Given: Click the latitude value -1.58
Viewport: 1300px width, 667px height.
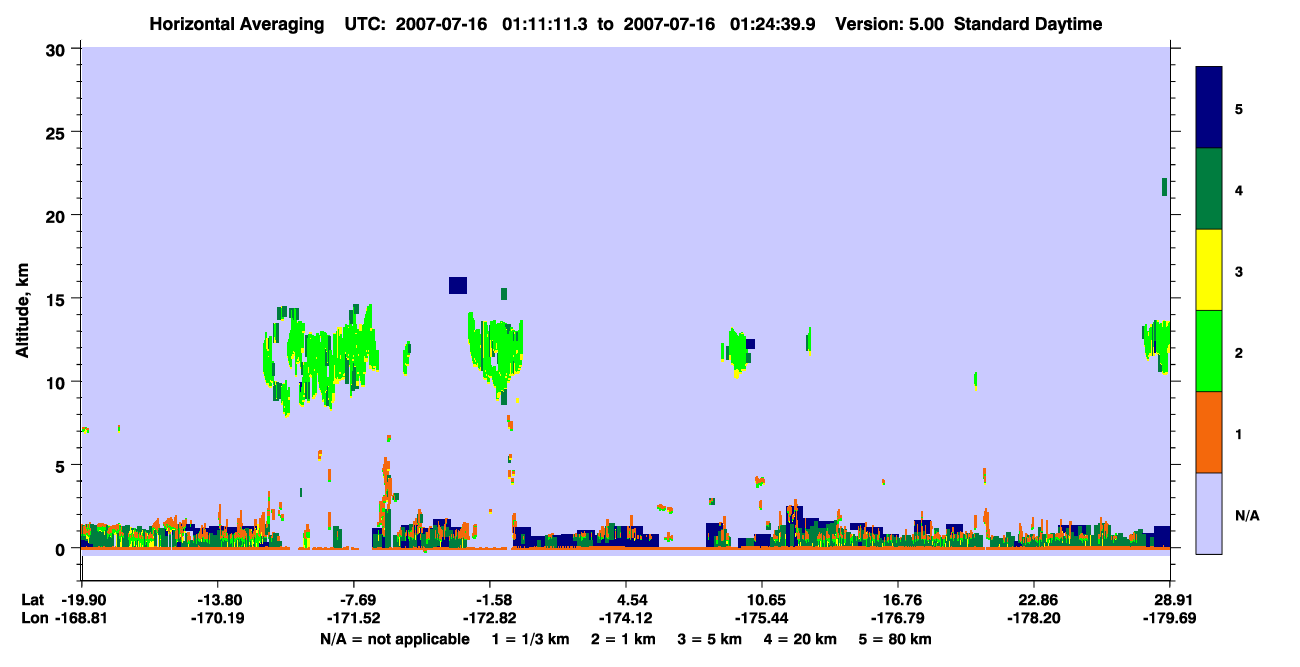Looking at the screenshot, I should pos(489,600).
